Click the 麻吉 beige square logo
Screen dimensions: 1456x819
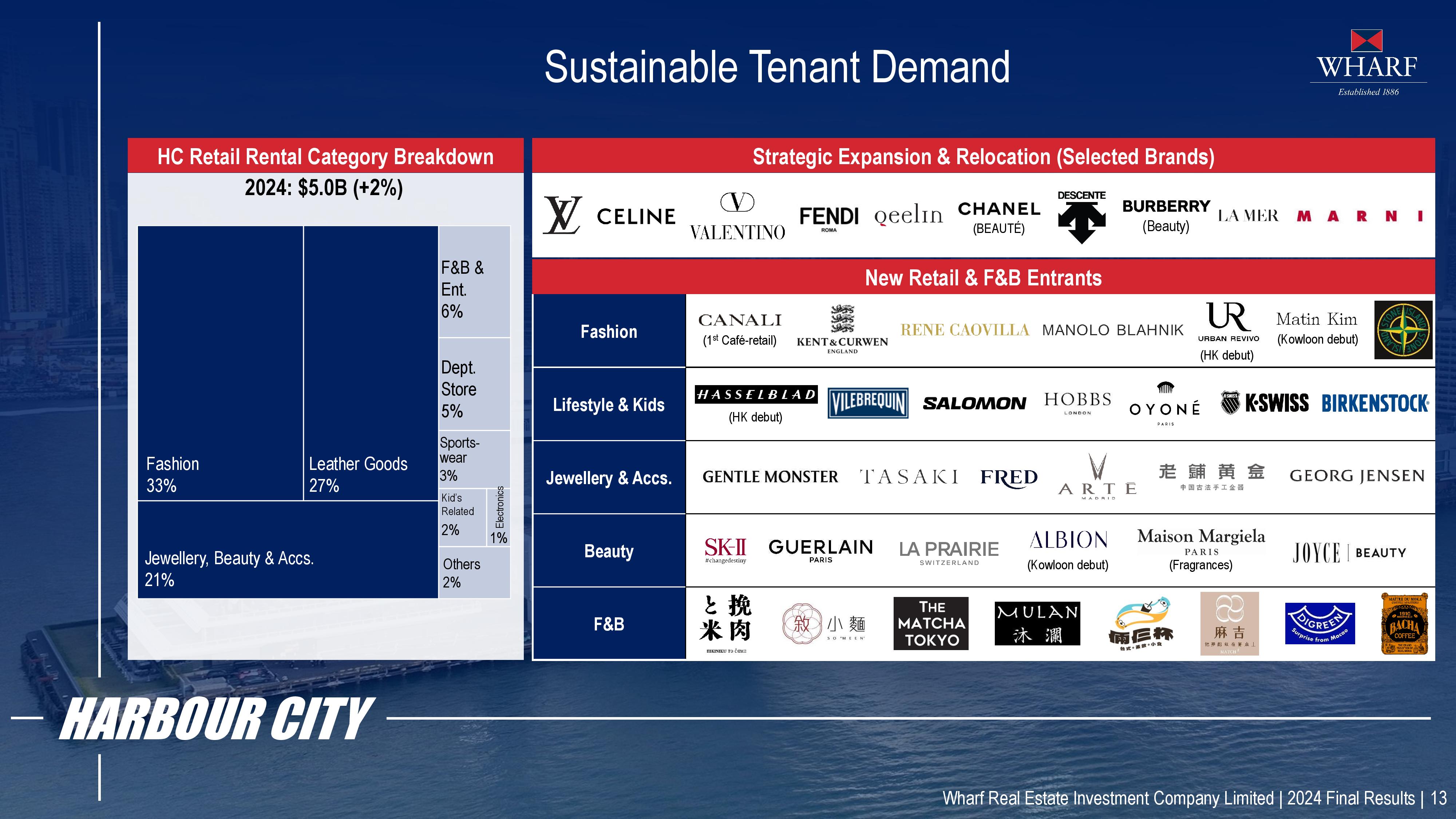click(1229, 624)
